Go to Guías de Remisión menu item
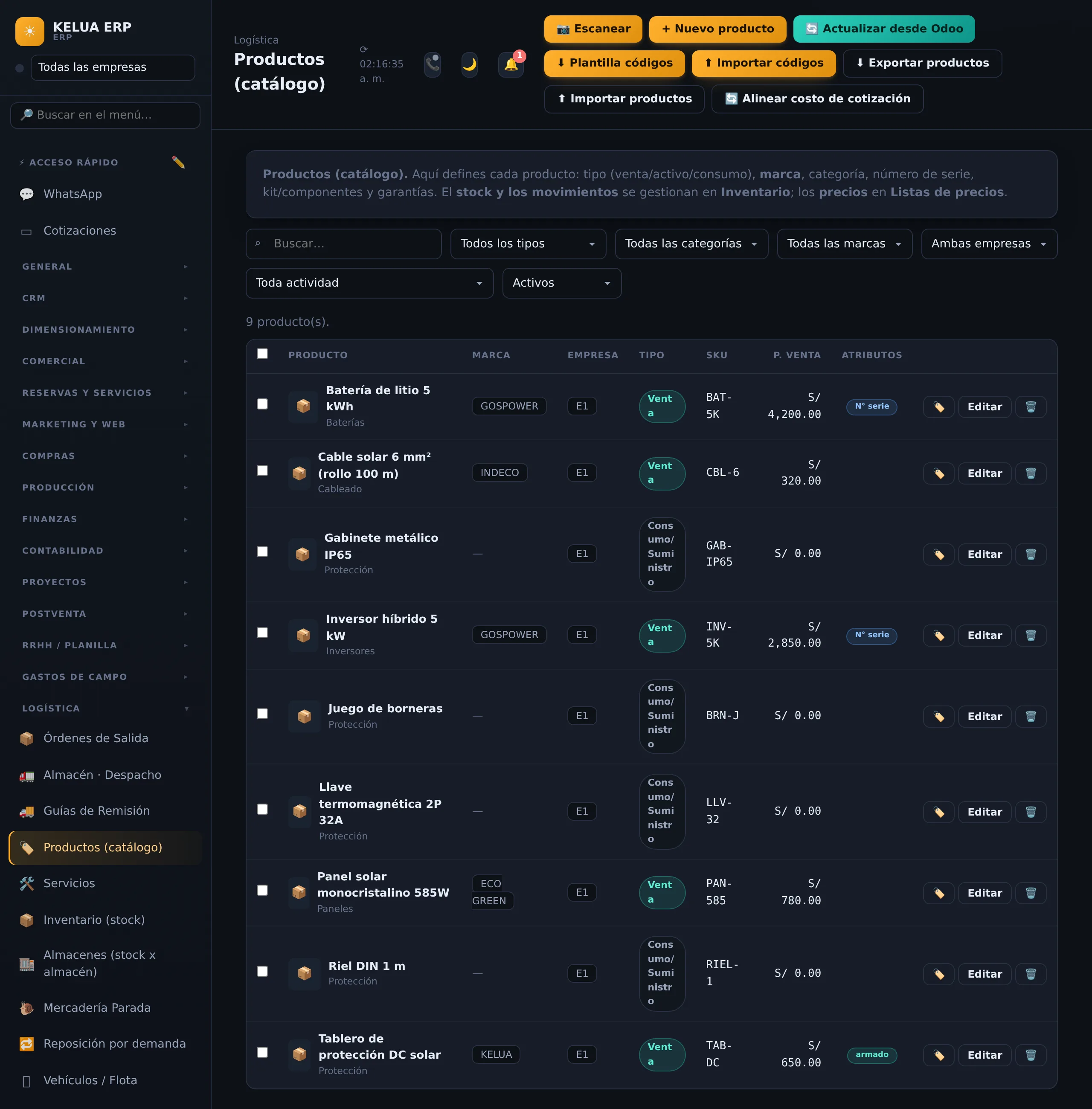1092x1109 pixels. click(105, 811)
